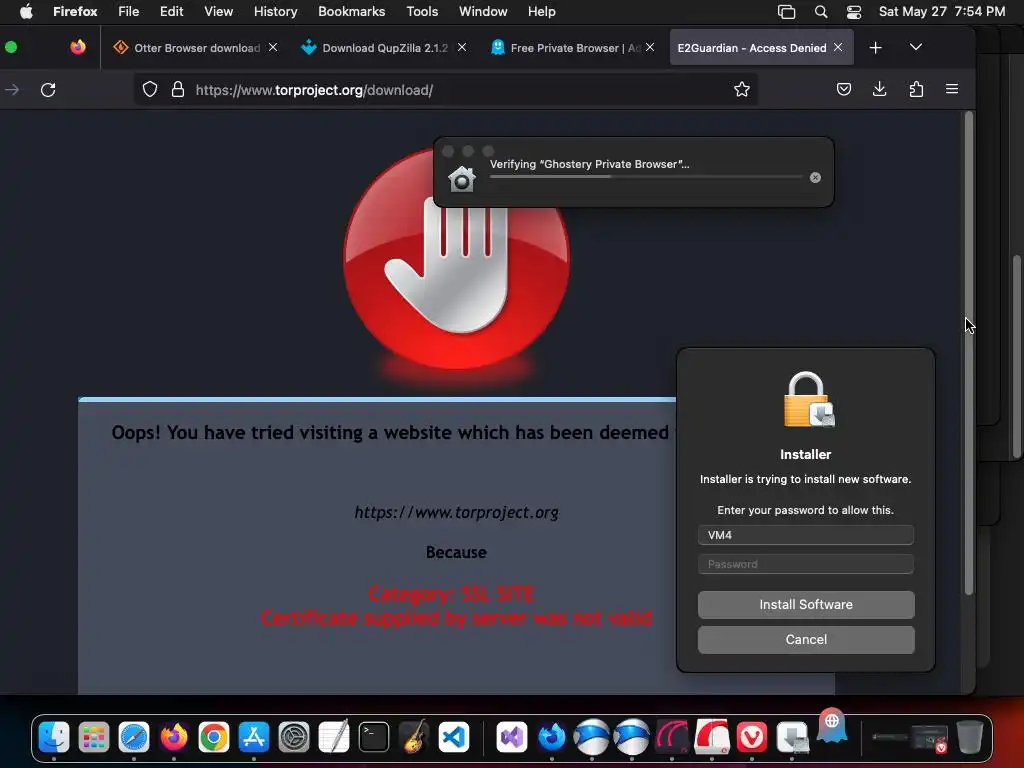Click the date and time in menu bar
1024x768 pixels.
coord(942,12)
